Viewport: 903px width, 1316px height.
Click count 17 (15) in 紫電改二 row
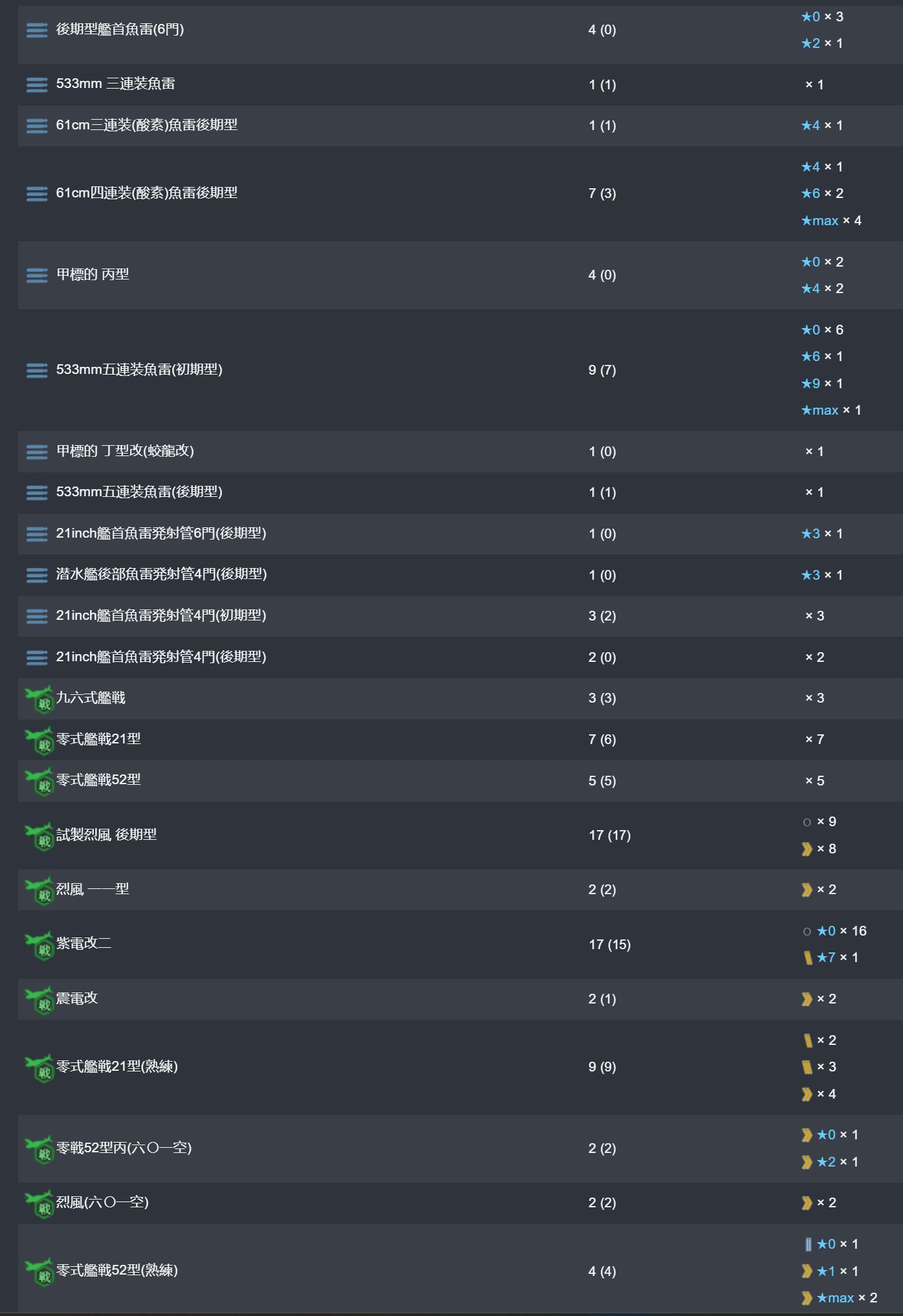pos(609,945)
